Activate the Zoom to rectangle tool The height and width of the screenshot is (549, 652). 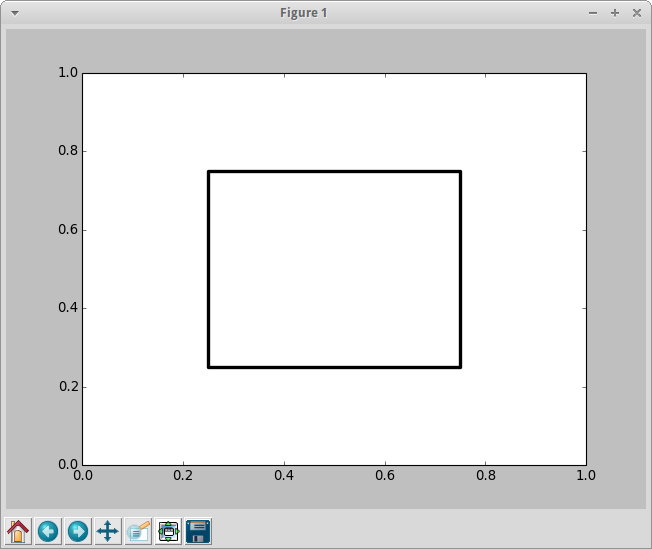tap(138, 531)
